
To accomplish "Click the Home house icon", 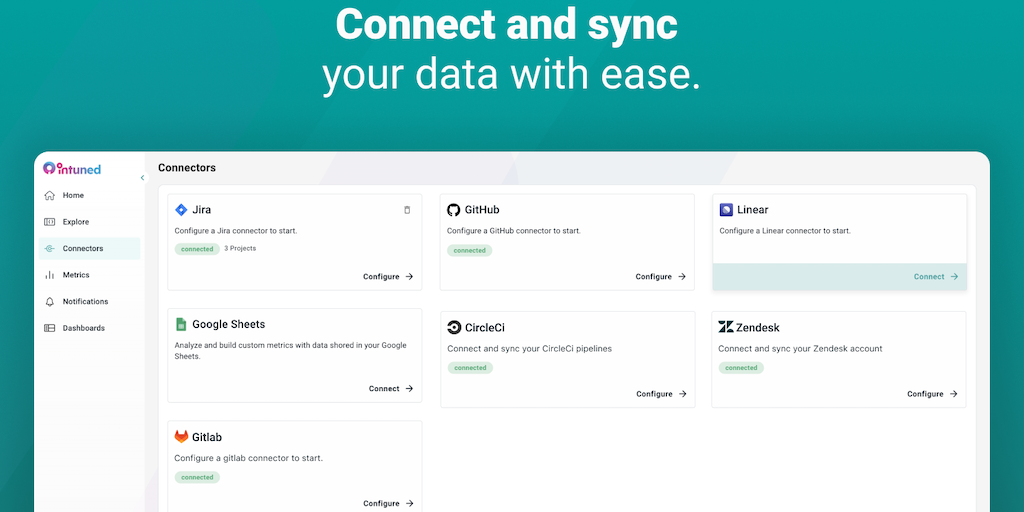I will click(50, 195).
